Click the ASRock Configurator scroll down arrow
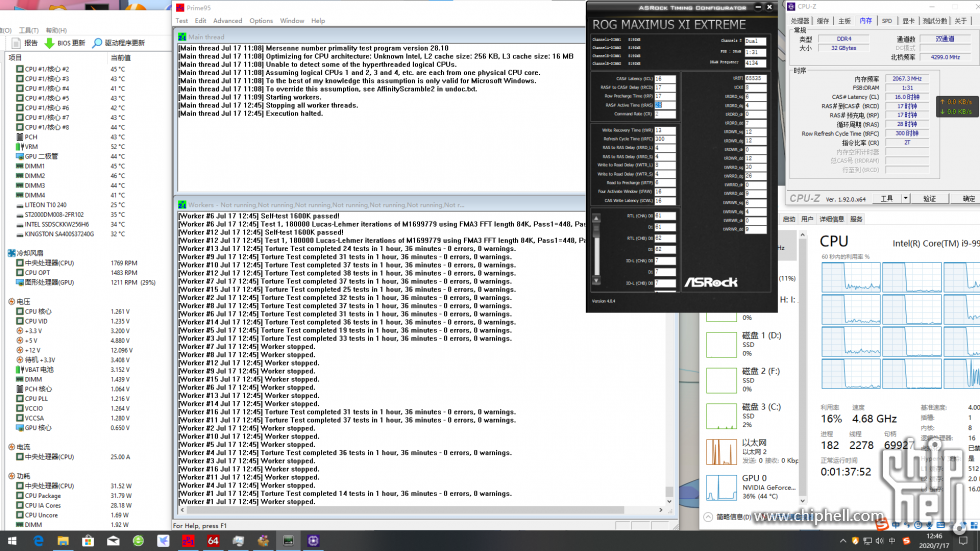 click(596, 280)
